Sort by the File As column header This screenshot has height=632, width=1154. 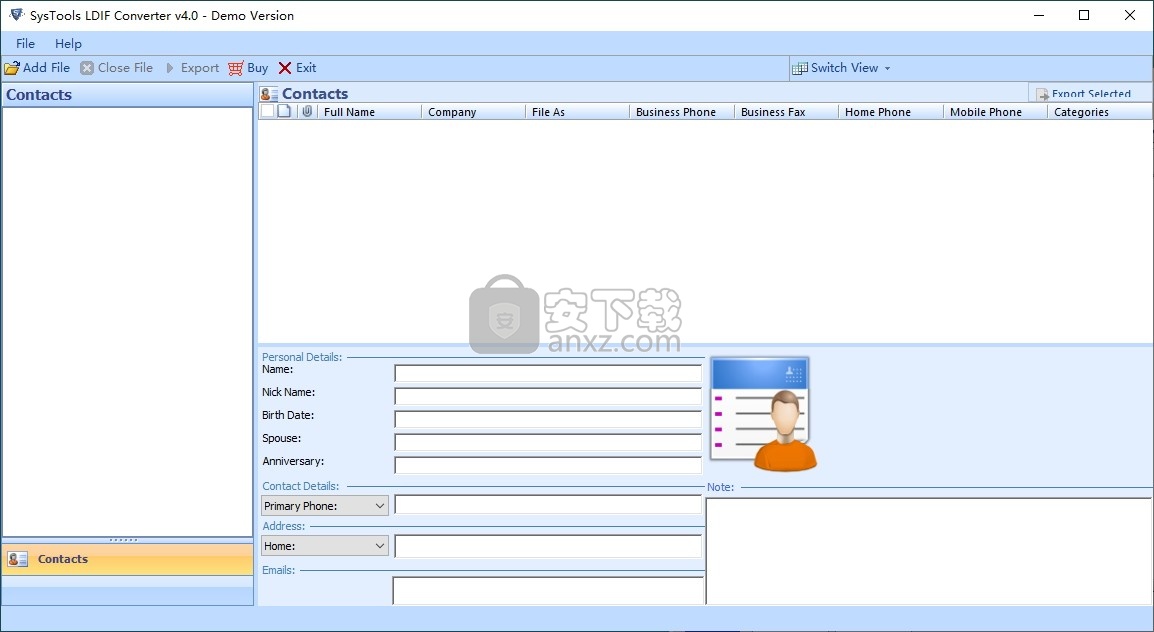point(578,112)
